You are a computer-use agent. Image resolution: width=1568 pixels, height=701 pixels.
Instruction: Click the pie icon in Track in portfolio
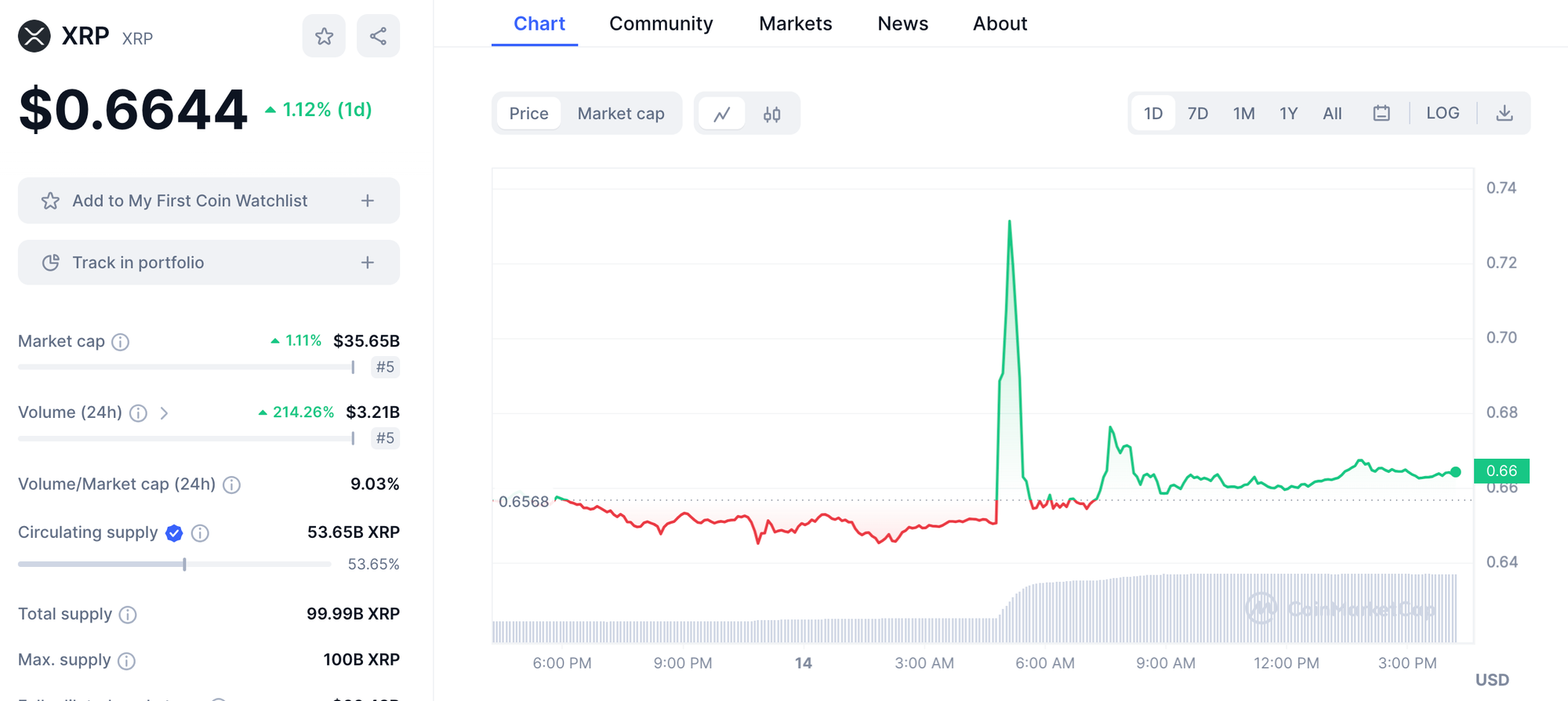(x=50, y=263)
